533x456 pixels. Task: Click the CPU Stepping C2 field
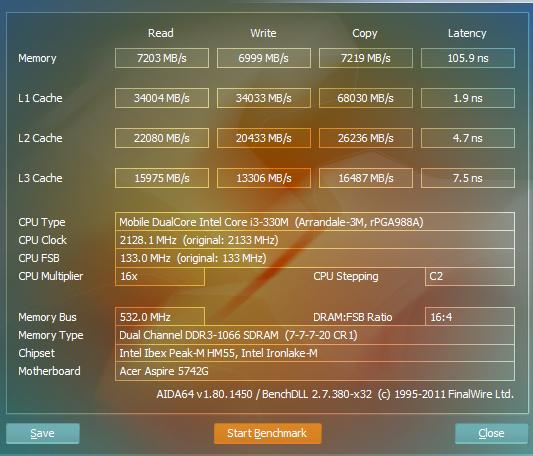(x=470, y=276)
